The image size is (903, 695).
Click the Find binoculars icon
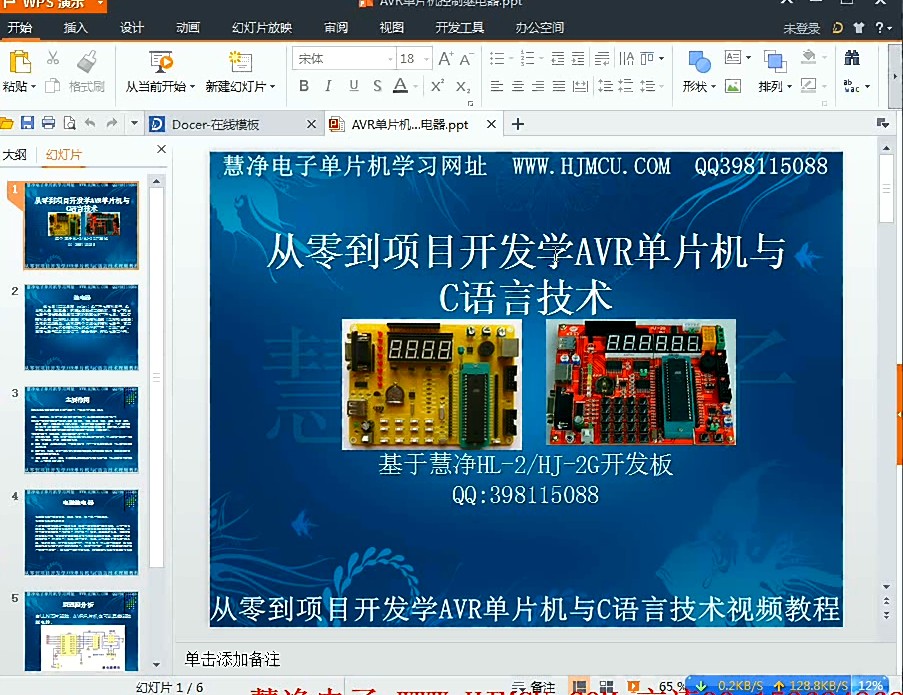pyautogui.click(x=852, y=58)
